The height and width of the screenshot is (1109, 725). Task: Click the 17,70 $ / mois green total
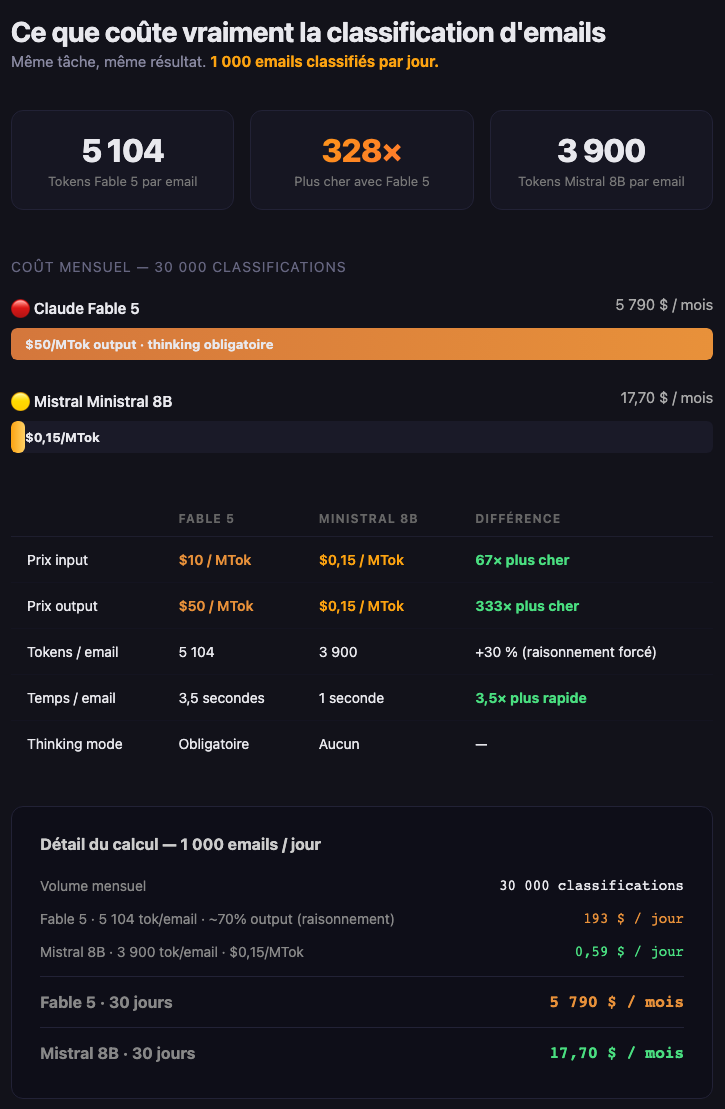click(617, 1053)
